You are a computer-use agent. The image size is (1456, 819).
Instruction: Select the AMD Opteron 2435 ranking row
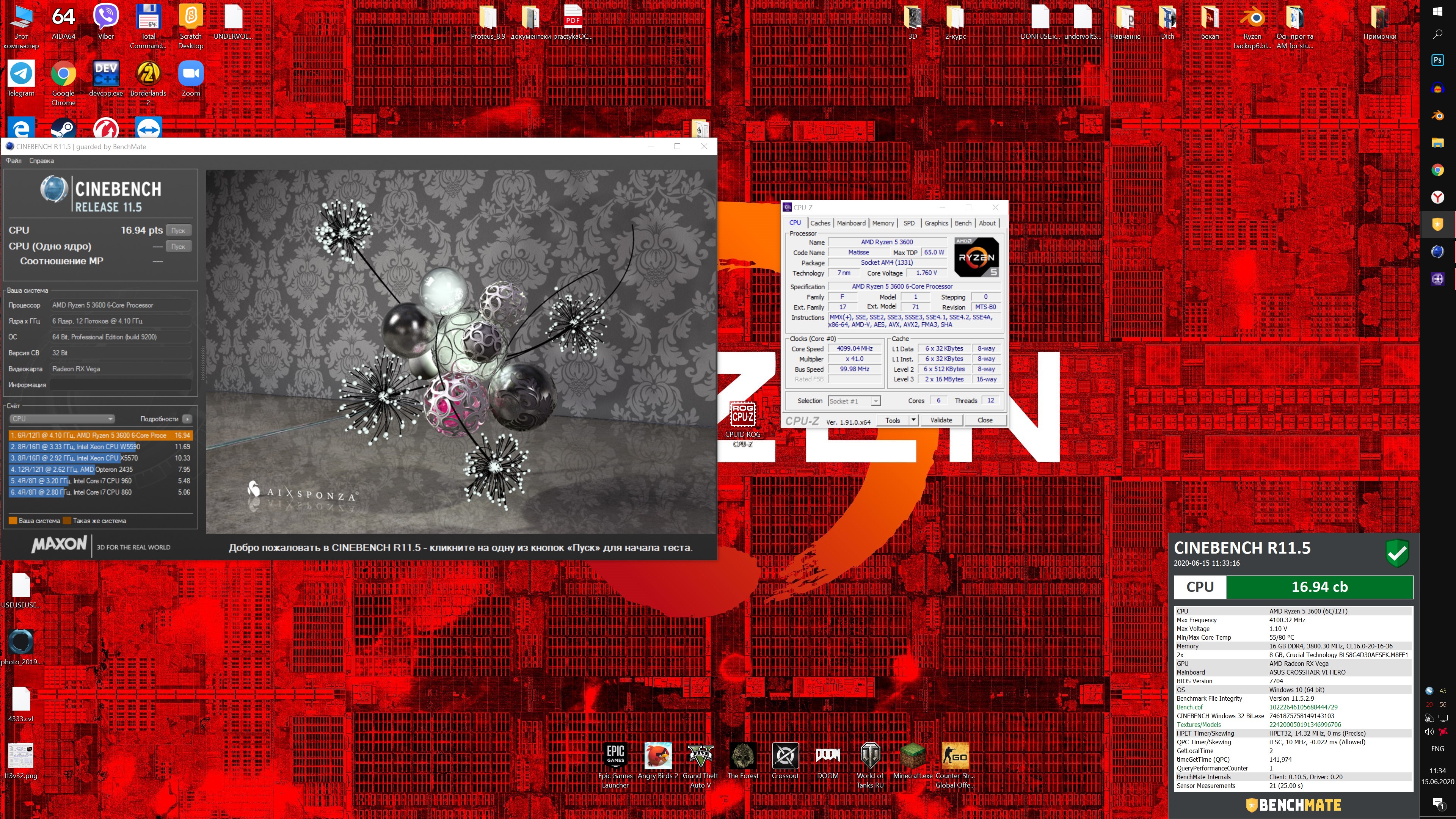[x=100, y=469]
